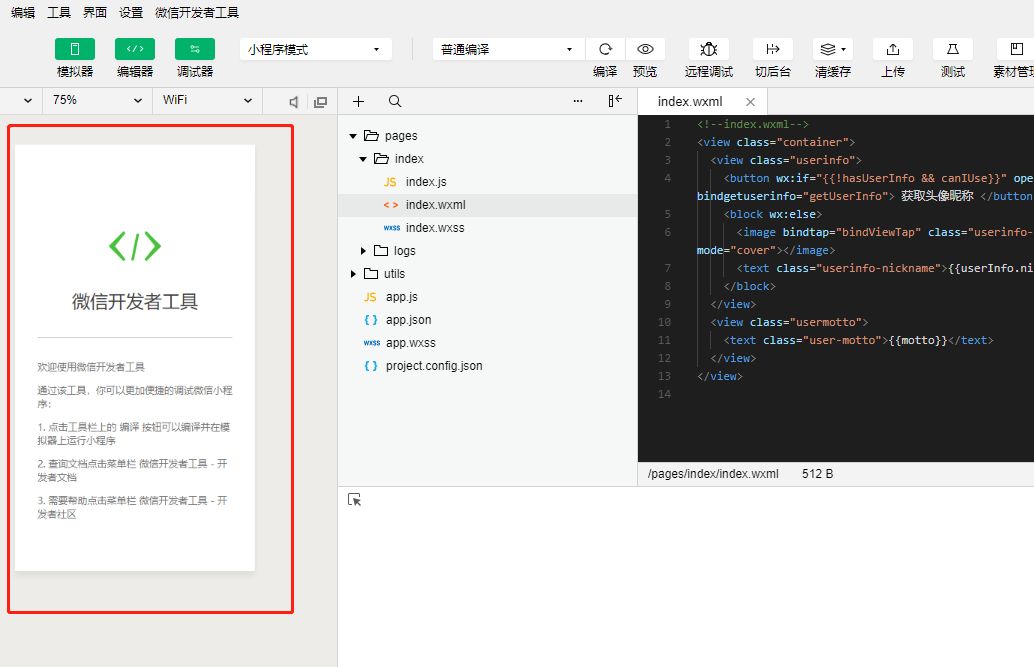
Task: Click the 上传 label
Action: pos(892,72)
